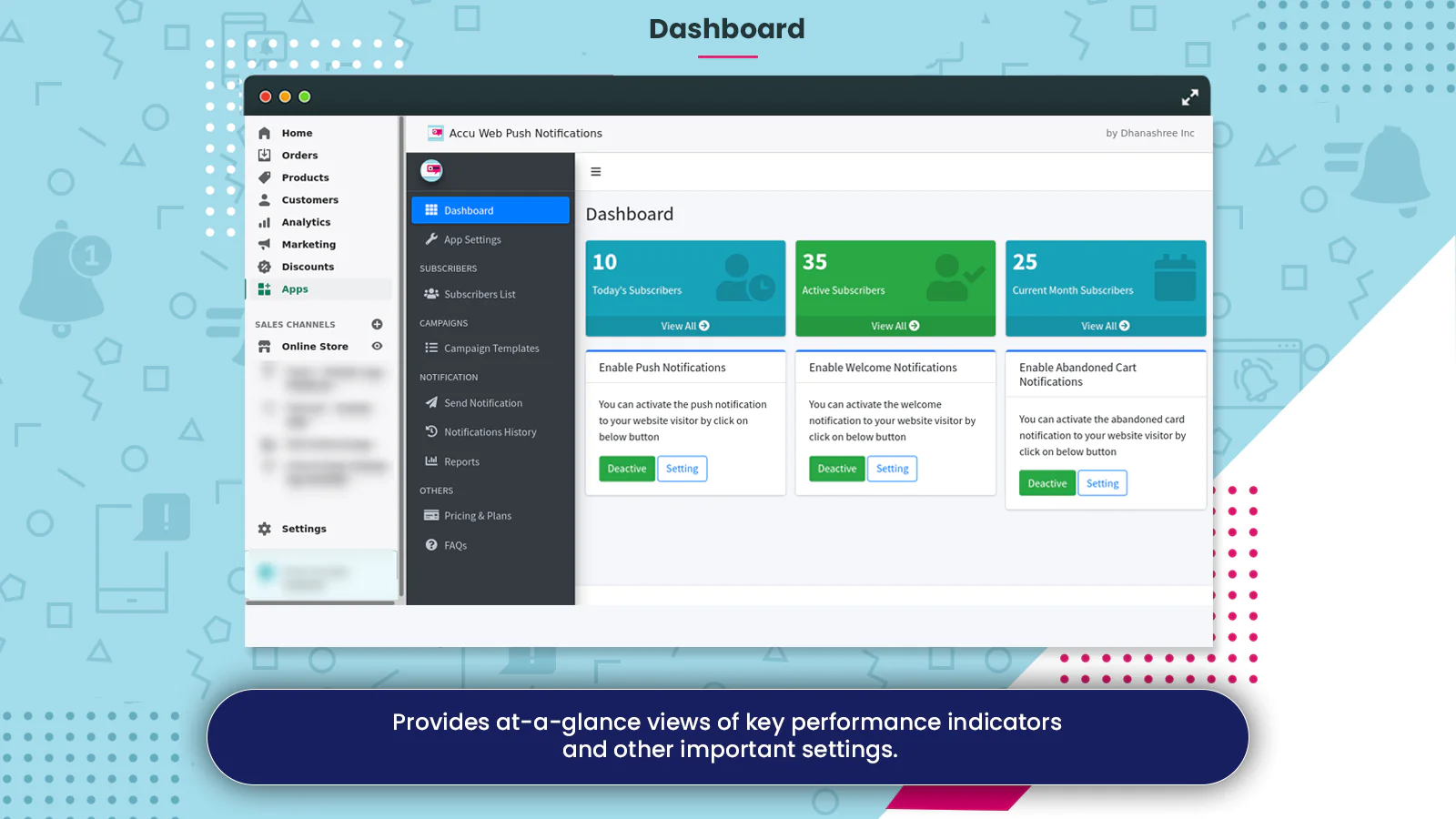Click the macOS red close dot
Viewport: 1456px width, 819px height.
[x=266, y=96]
